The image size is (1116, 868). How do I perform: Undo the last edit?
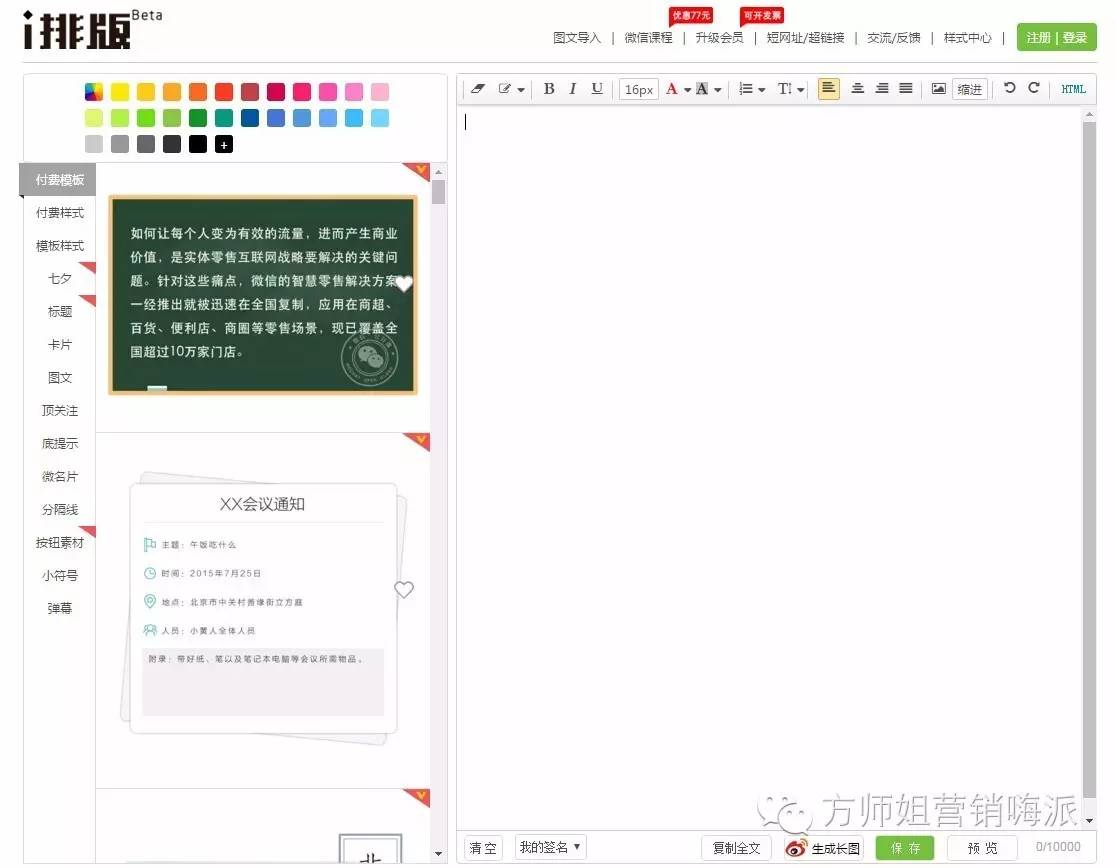click(x=1008, y=88)
